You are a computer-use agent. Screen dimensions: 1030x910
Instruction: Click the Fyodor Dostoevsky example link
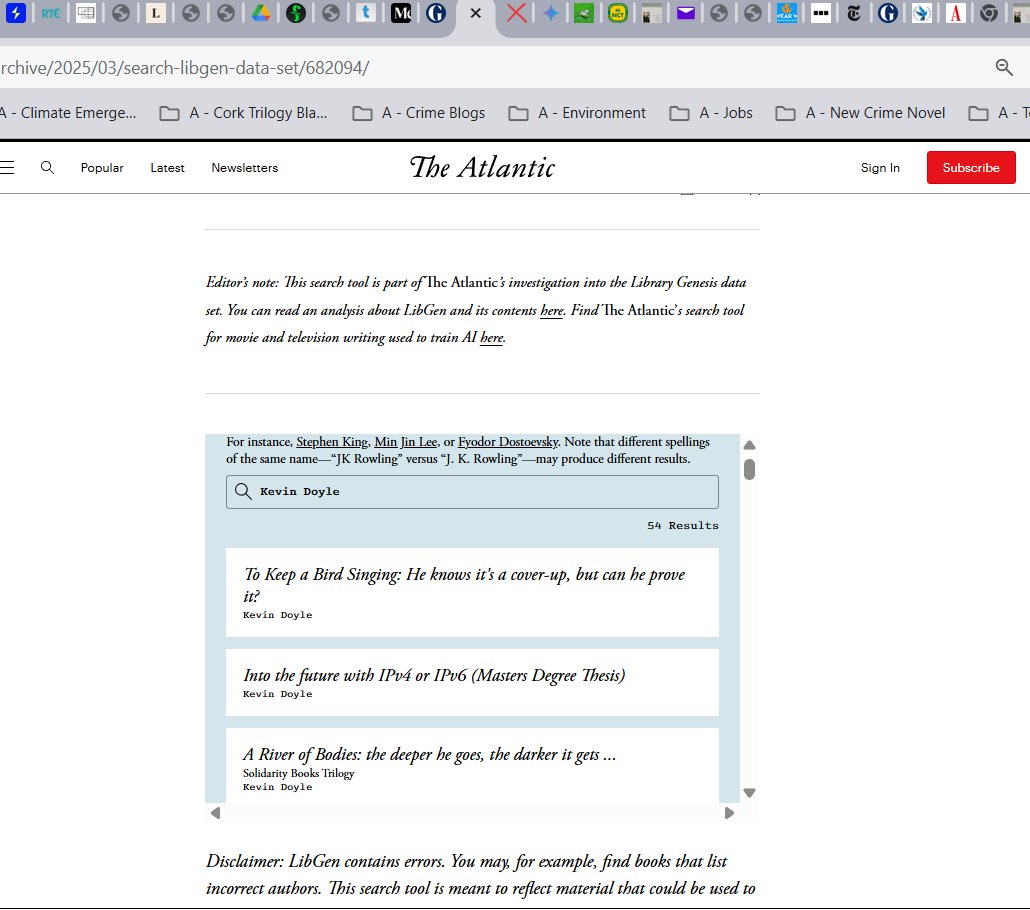click(x=508, y=442)
